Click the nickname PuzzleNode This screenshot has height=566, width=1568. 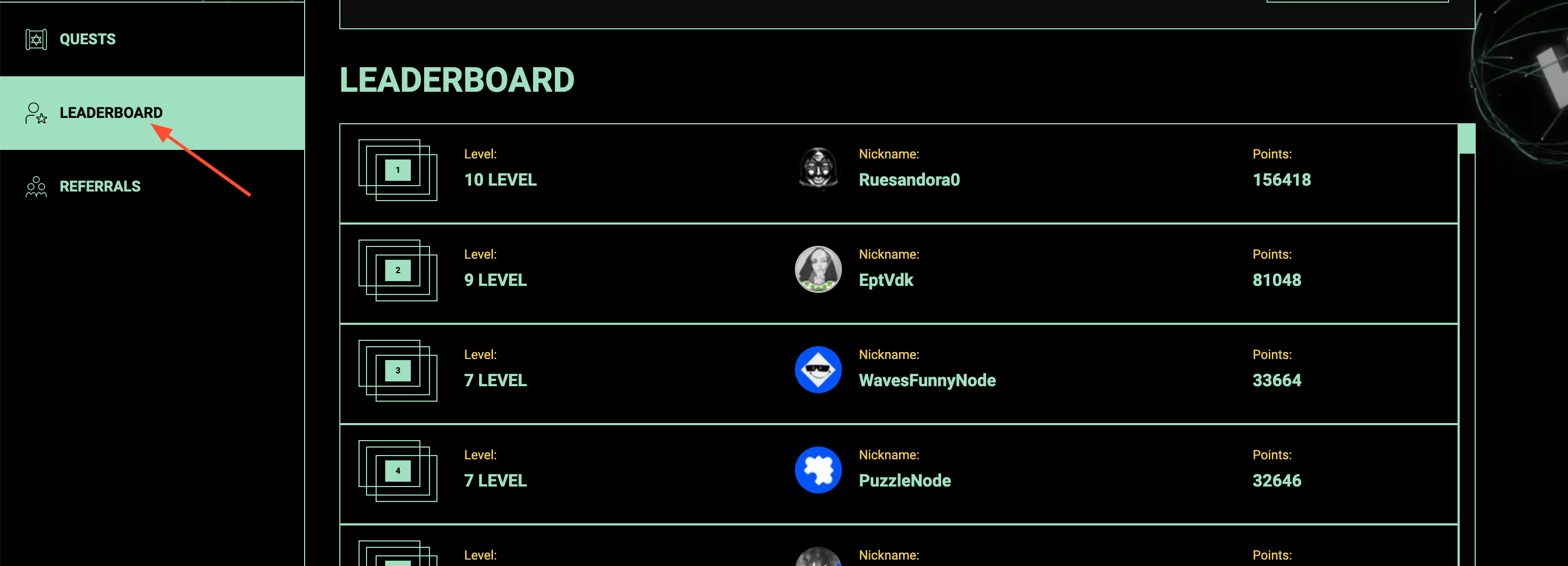[x=904, y=481]
